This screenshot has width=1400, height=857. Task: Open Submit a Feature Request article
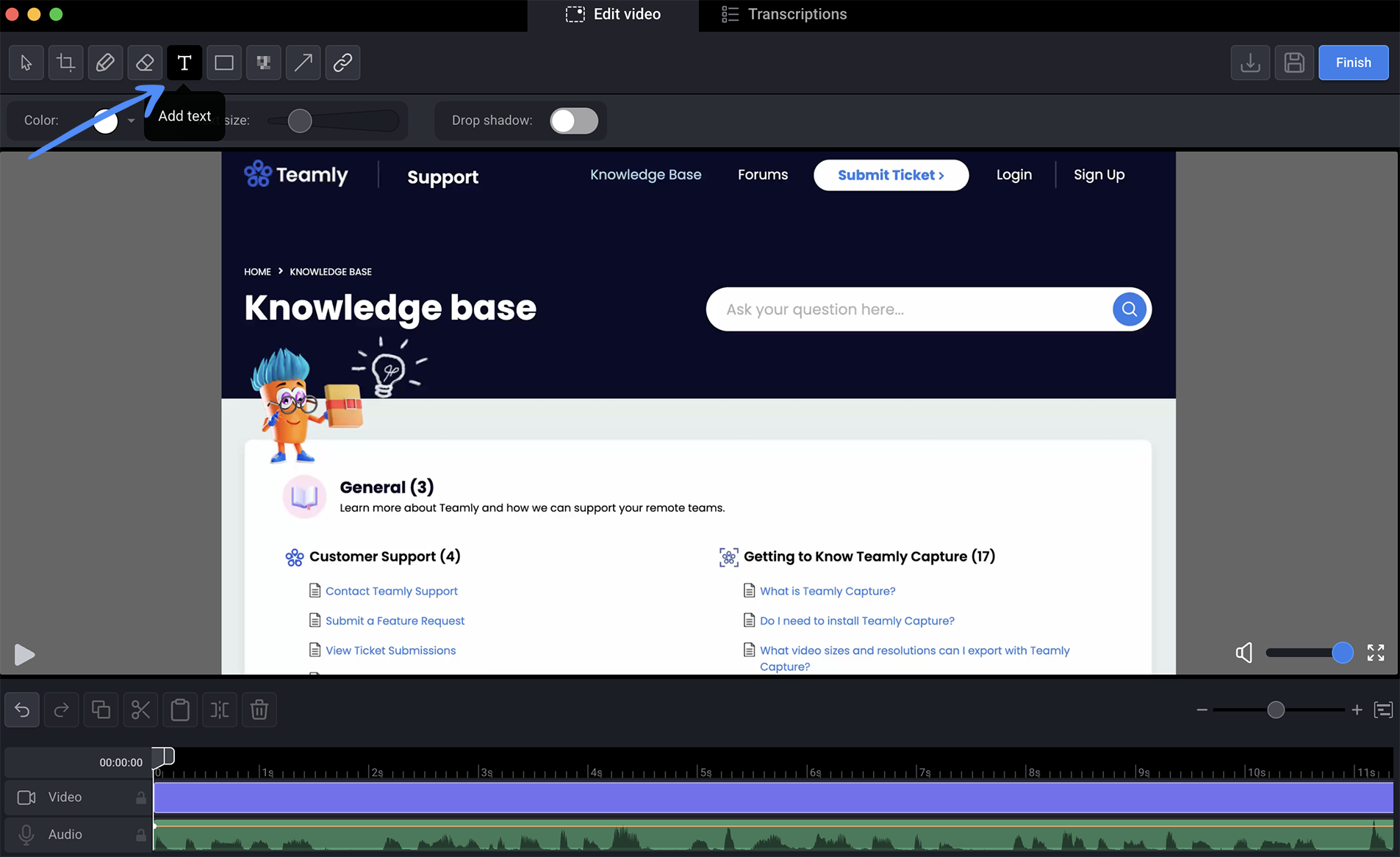click(395, 621)
